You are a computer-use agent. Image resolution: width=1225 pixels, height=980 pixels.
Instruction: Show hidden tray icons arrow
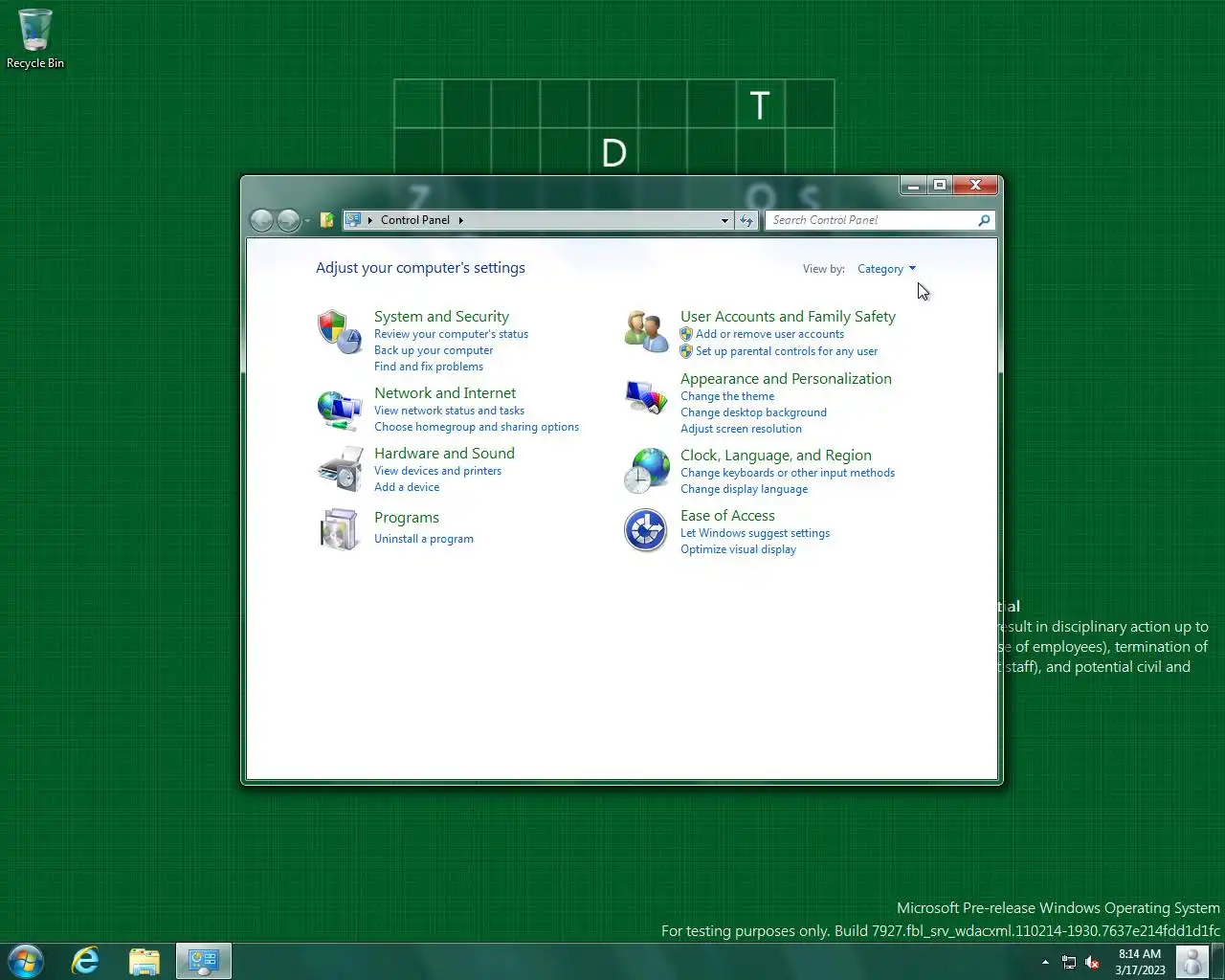click(x=1045, y=962)
